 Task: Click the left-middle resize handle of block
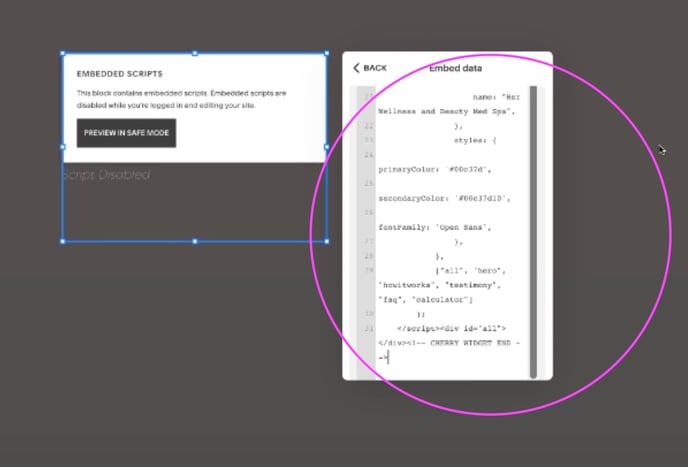point(63,147)
